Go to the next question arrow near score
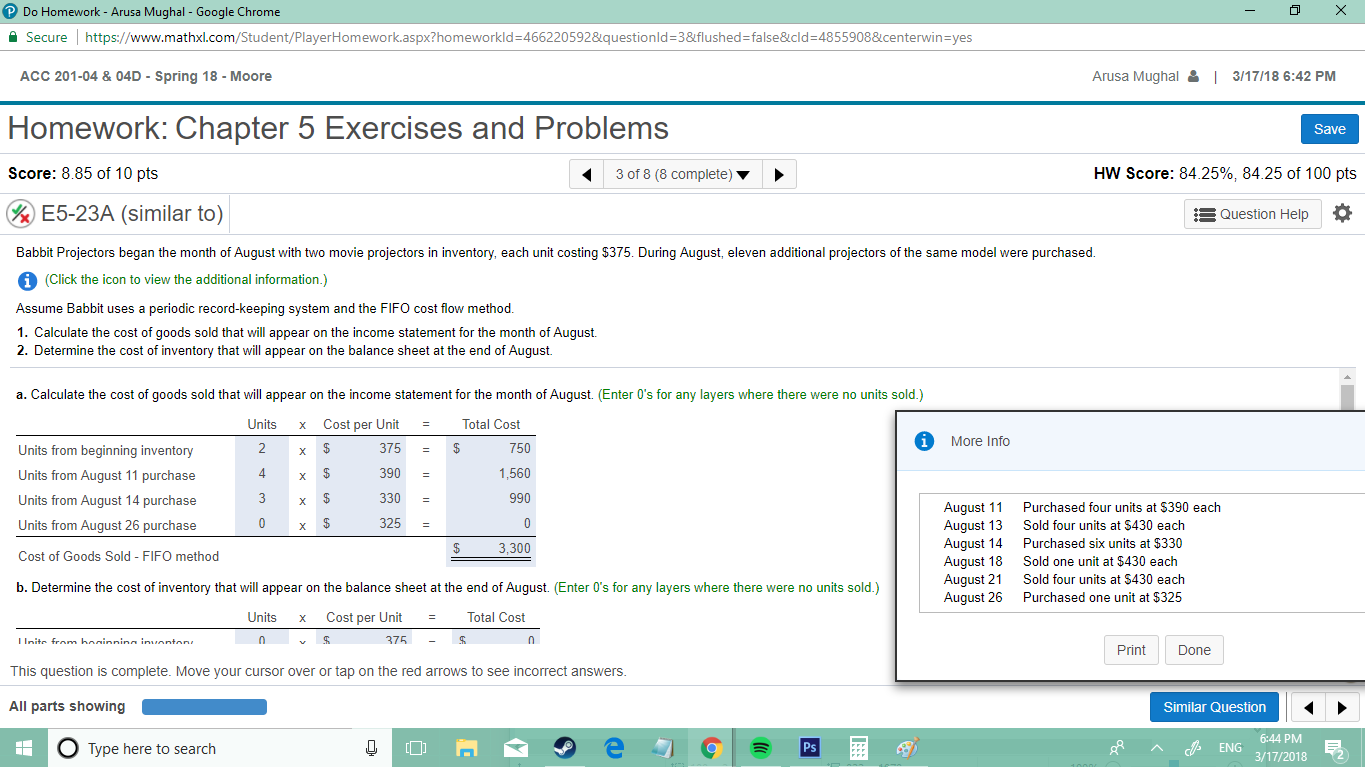This screenshot has width=1365, height=767. (779, 174)
